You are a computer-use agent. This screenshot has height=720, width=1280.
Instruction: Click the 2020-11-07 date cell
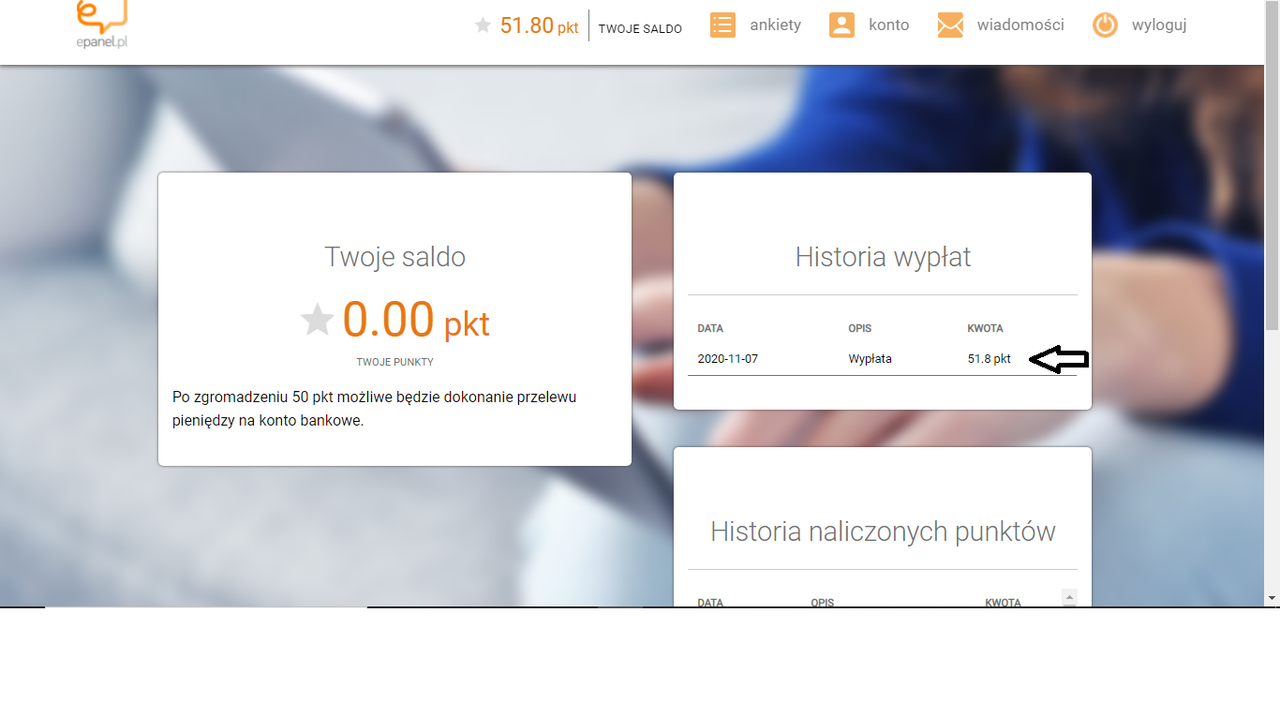click(728, 358)
